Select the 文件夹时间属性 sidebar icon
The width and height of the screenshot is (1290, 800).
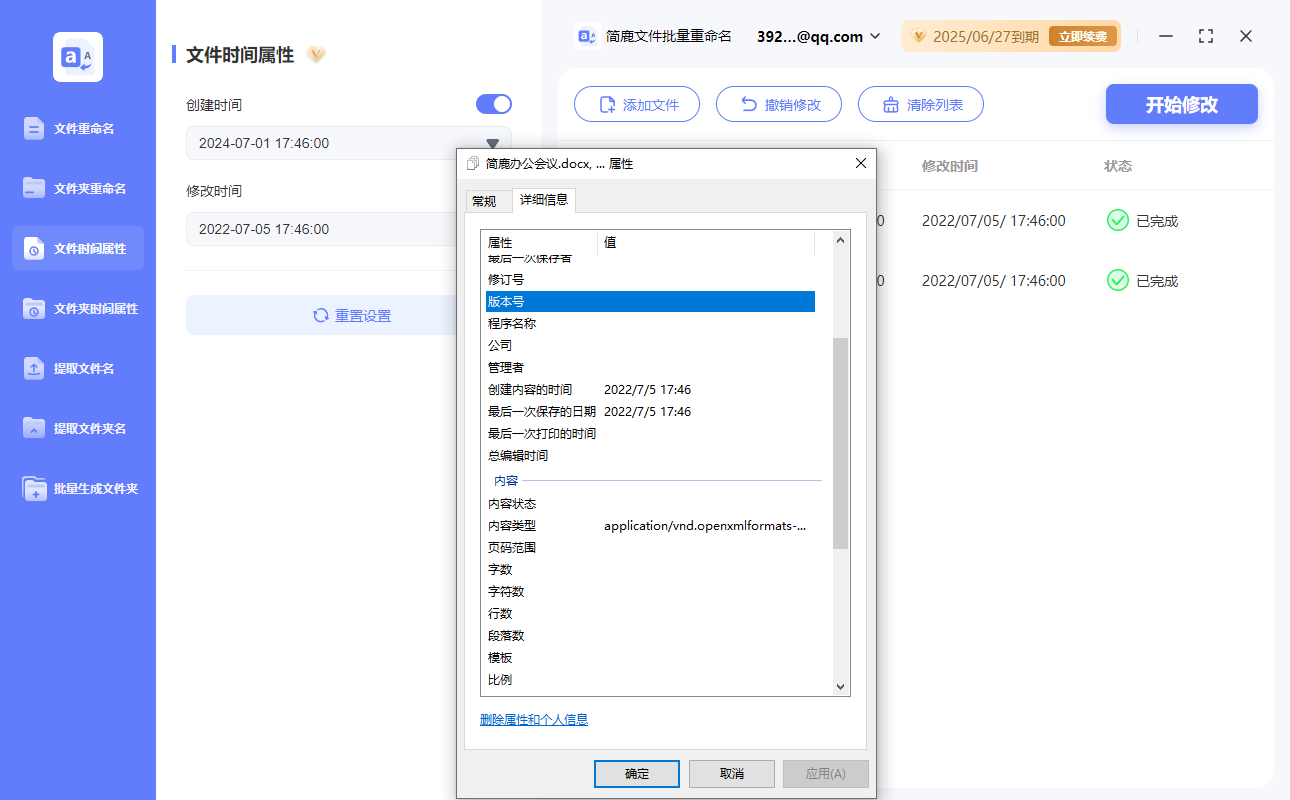(34, 308)
